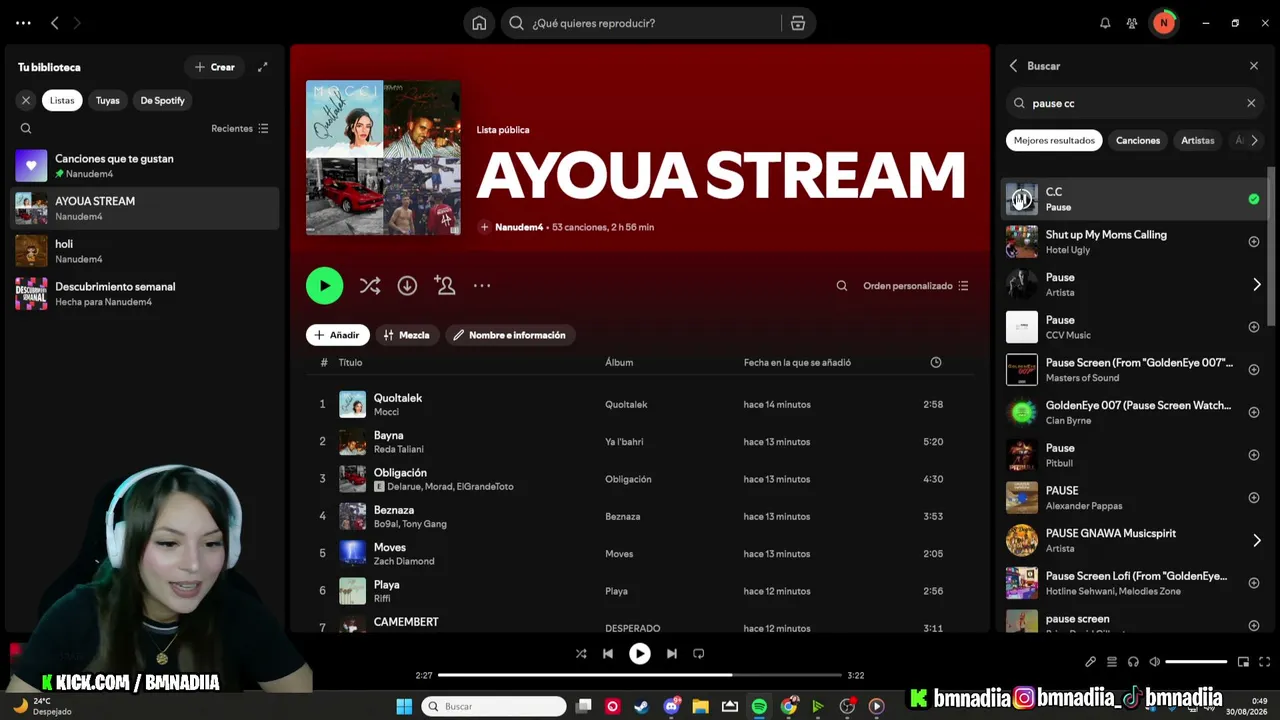Viewport: 1280px width, 720px height.
Task: Toggle shuffle in the bottom player bar
Action: click(581, 654)
